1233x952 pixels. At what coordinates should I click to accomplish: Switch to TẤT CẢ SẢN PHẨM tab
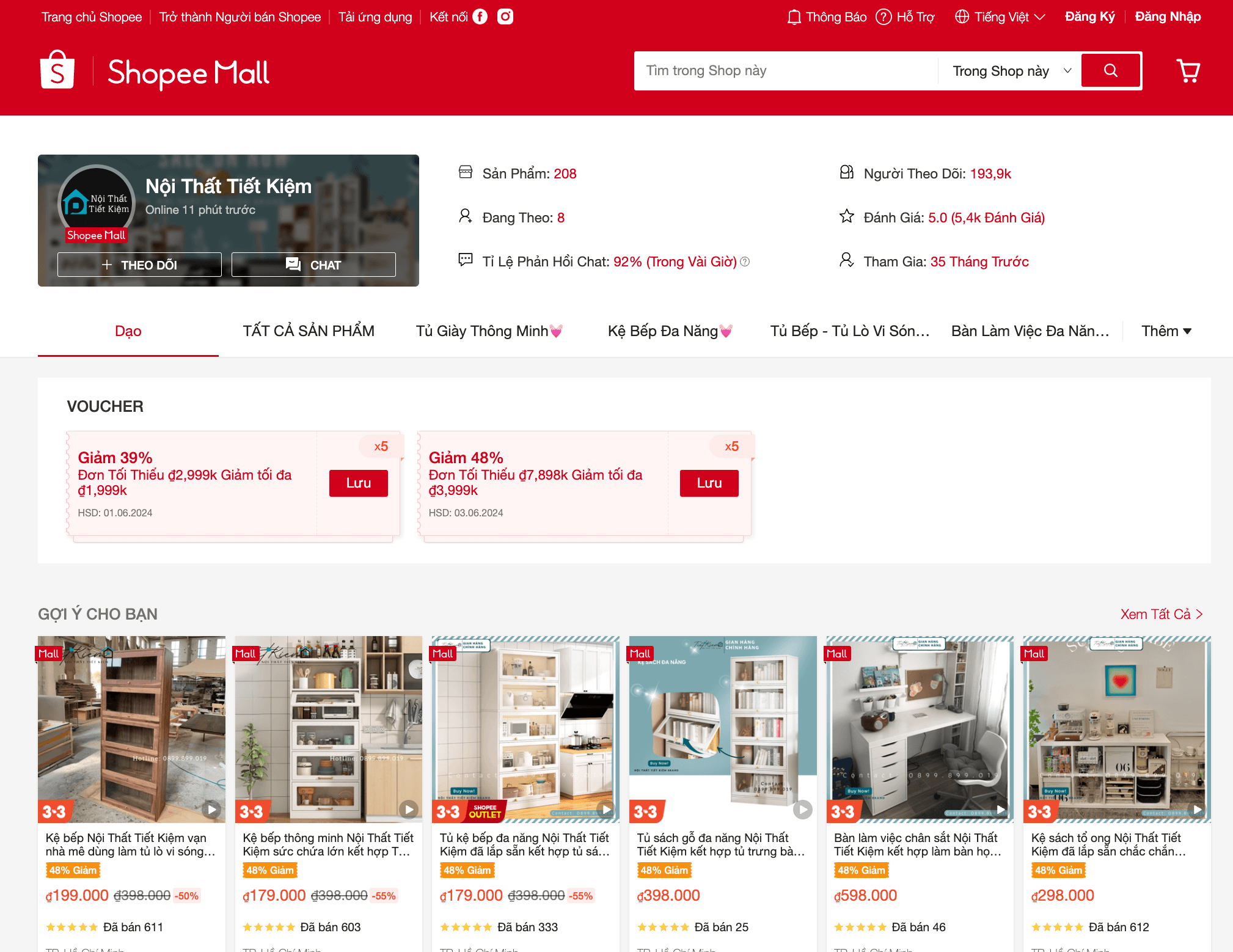(309, 331)
